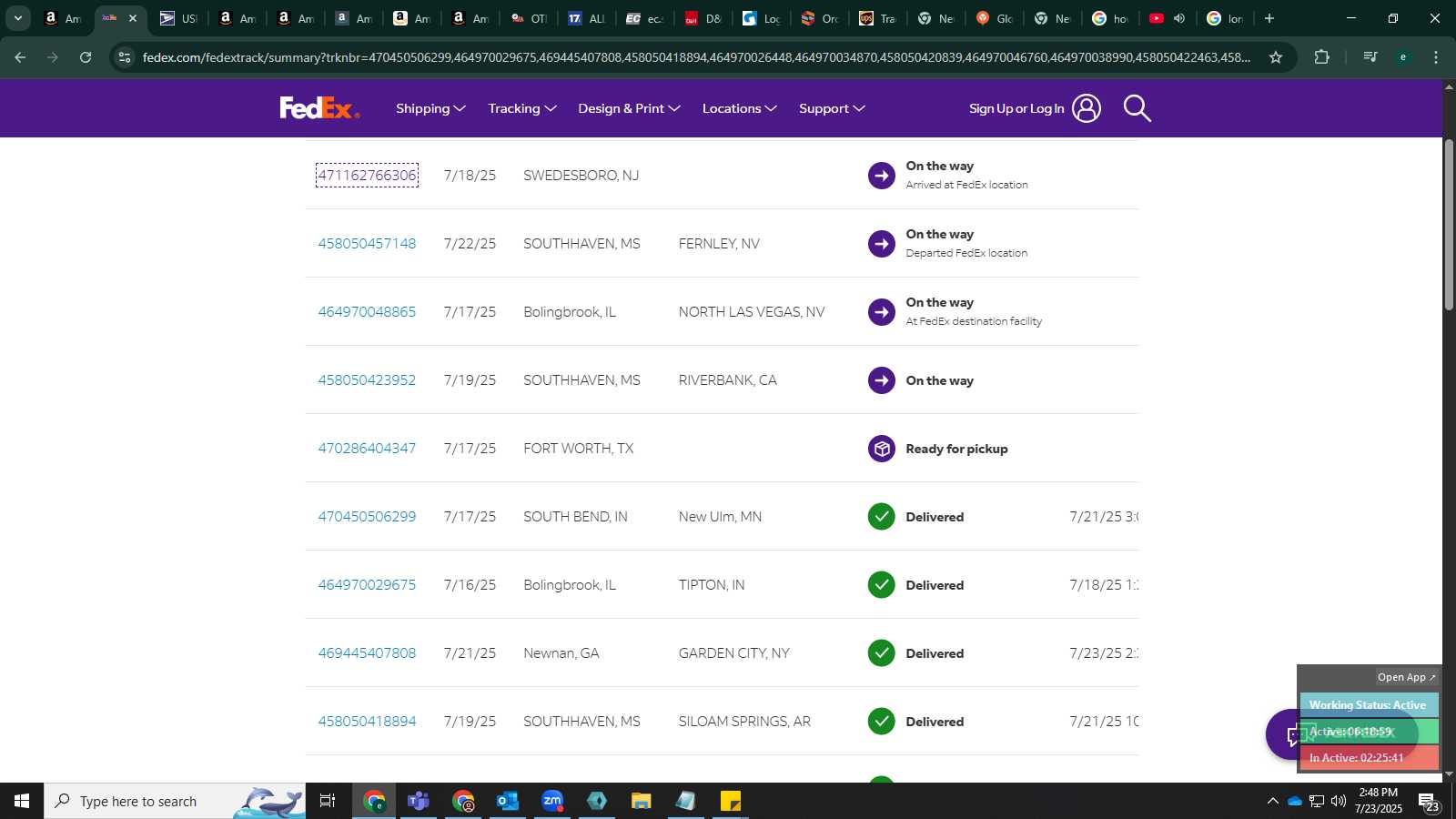
Task: Open tracking number 458050457148
Action: 367,244
